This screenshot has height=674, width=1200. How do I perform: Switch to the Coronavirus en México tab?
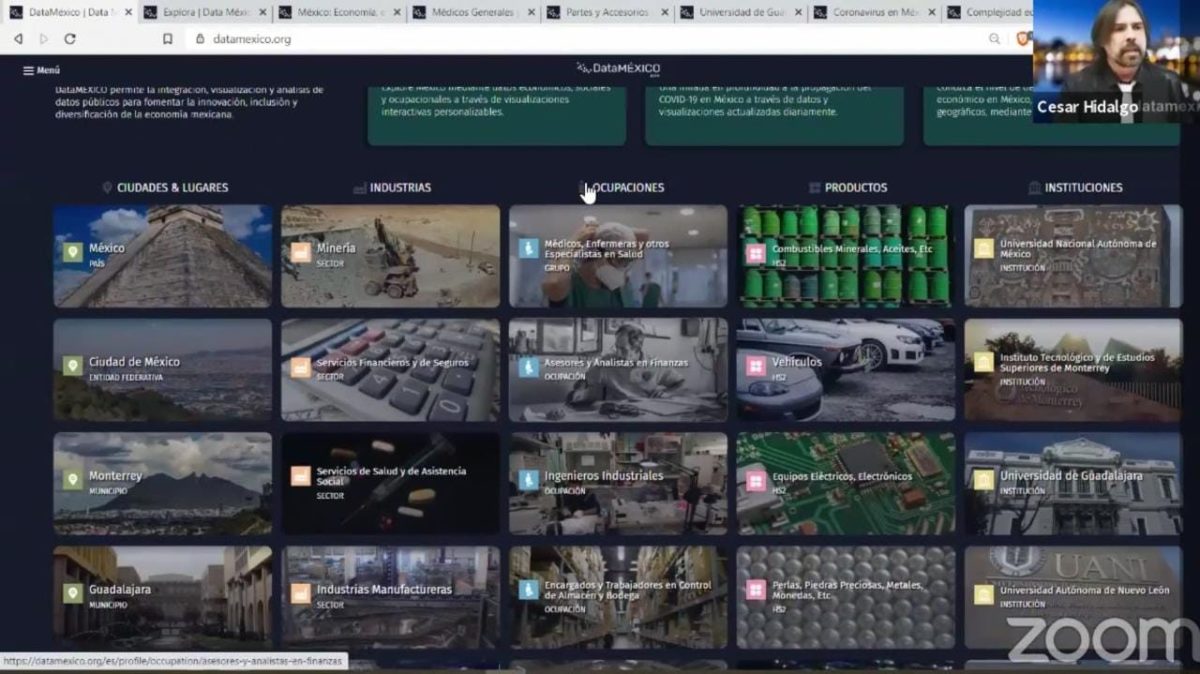pos(871,12)
